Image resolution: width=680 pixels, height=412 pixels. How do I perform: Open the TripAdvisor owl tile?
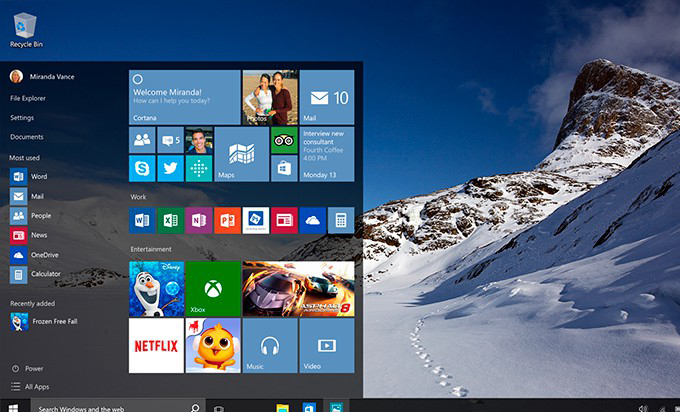coord(284,140)
